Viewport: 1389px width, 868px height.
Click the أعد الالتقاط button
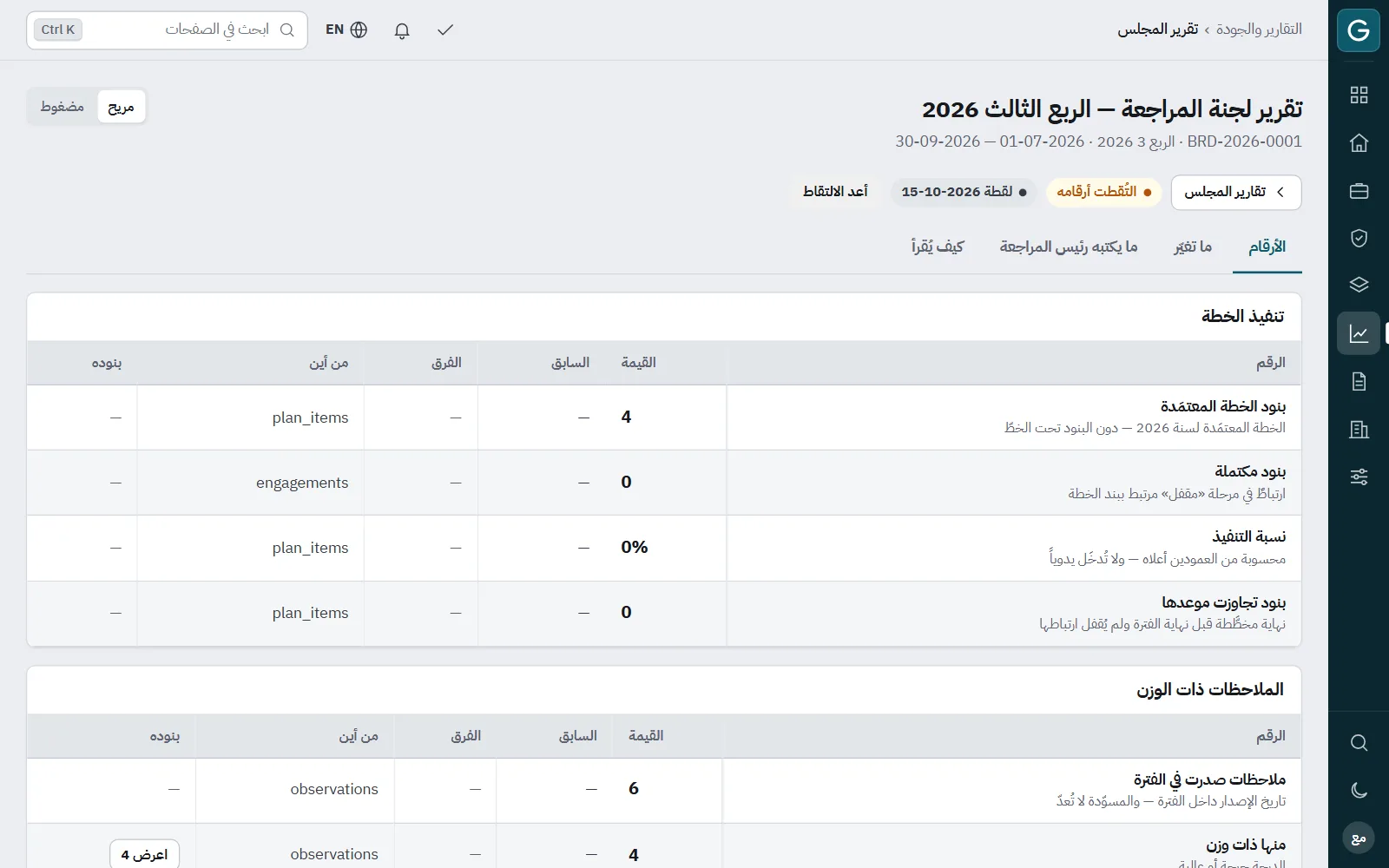click(x=835, y=192)
